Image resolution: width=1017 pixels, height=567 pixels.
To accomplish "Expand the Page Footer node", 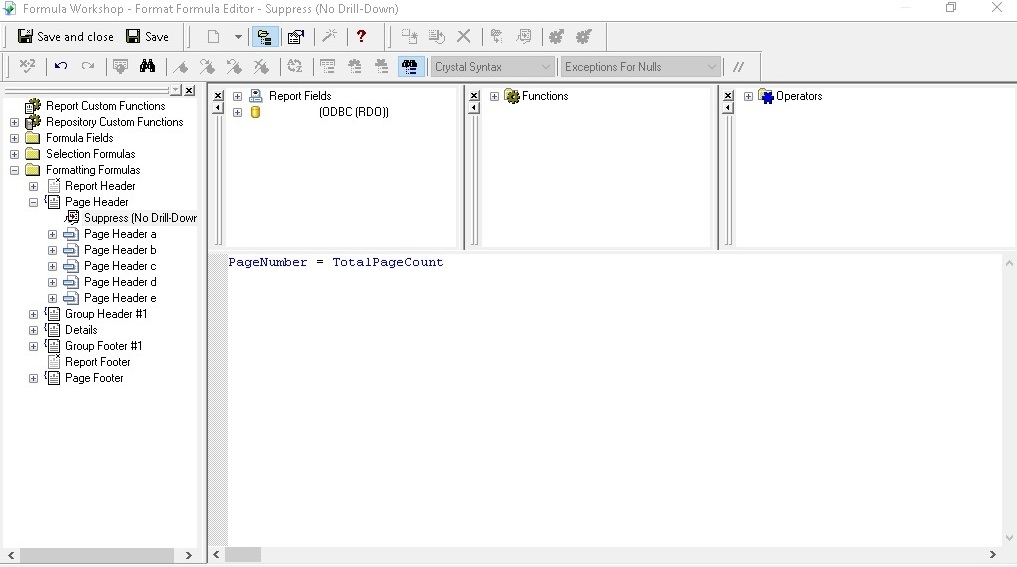I will coord(34,378).
